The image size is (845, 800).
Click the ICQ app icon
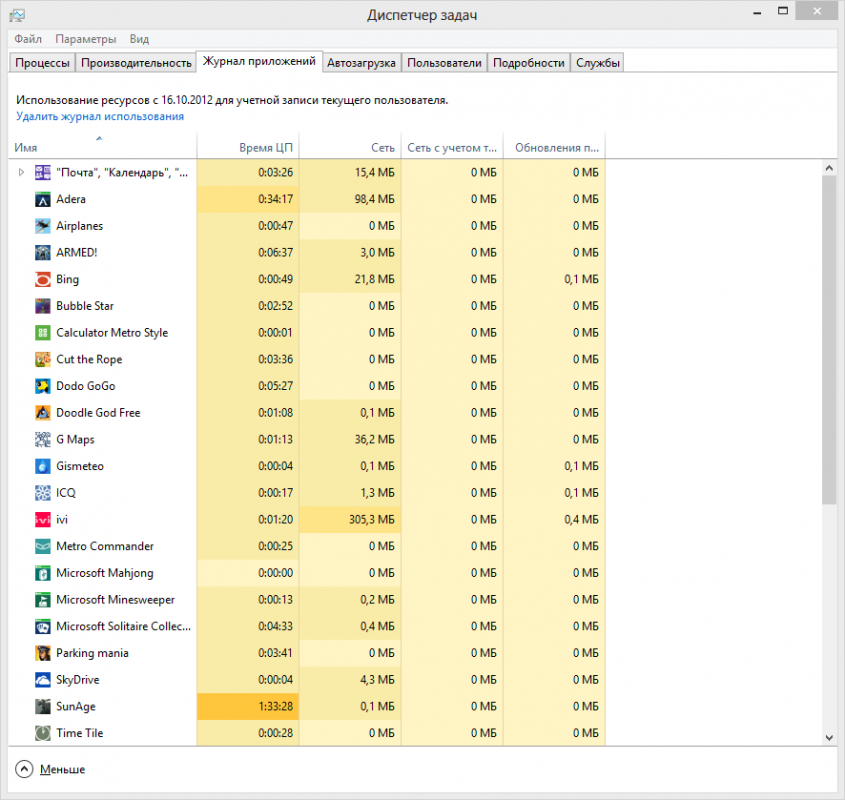[x=43, y=493]
